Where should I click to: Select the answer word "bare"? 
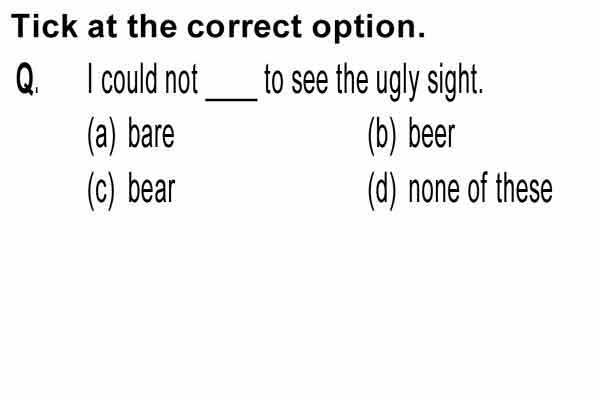[151, 134]
